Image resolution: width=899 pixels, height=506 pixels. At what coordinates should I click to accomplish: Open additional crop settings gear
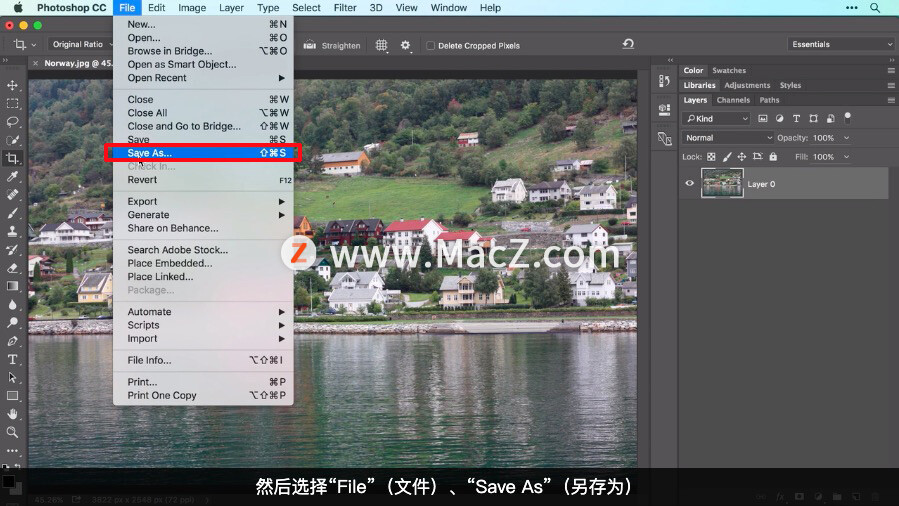pos(405,45)
